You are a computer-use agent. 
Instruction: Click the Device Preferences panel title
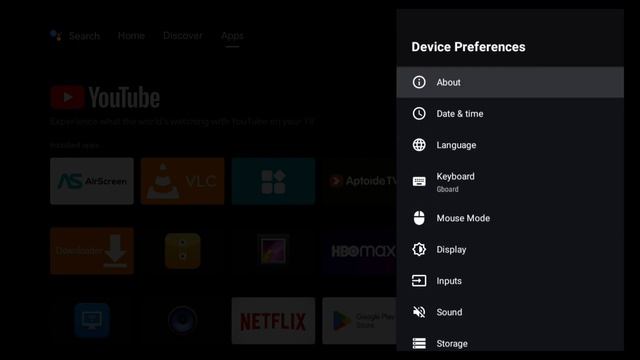tap(468, 47)
